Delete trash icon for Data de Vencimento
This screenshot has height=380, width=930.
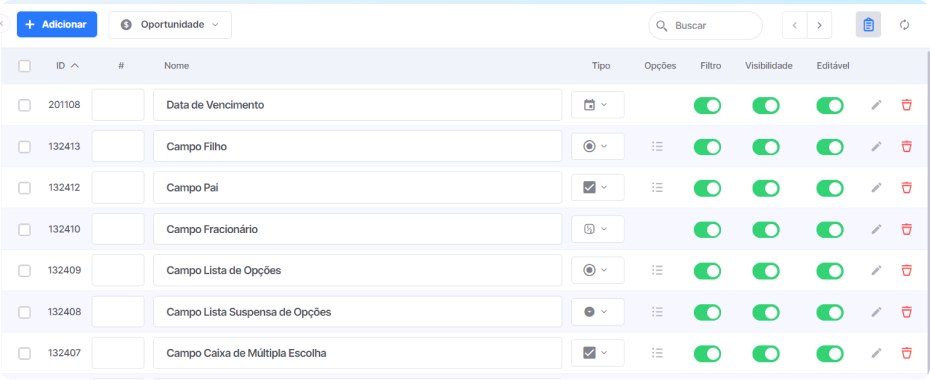point(906,105)
